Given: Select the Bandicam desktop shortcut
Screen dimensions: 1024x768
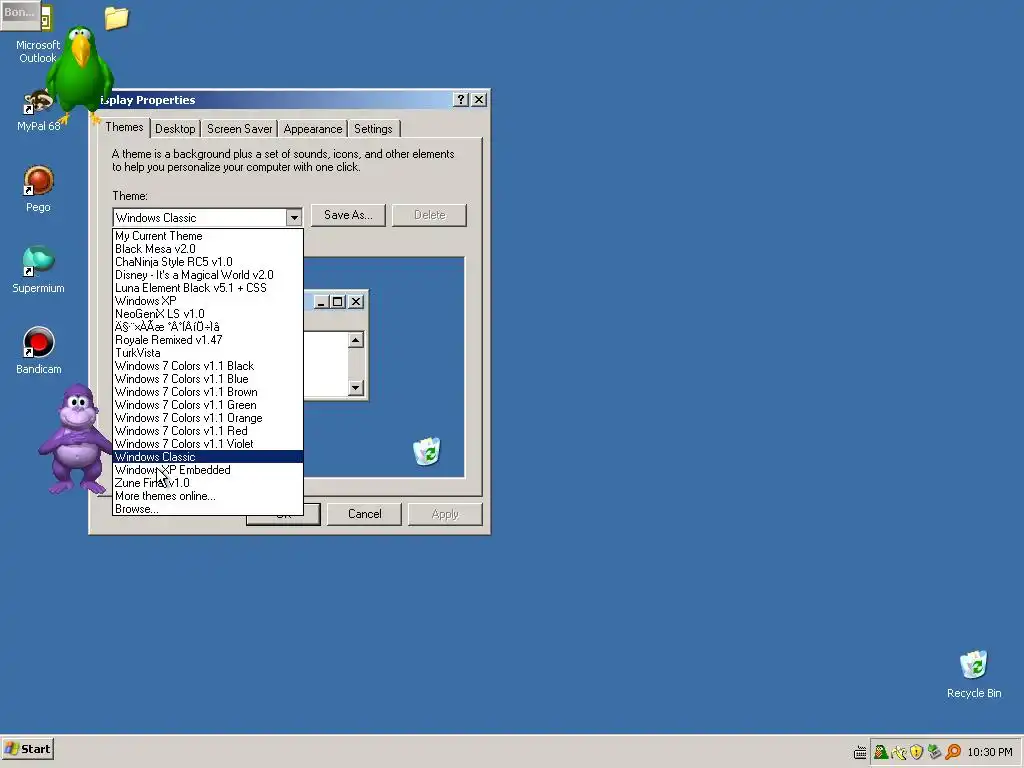Looking at the screenshot, I should click(38, 351).
